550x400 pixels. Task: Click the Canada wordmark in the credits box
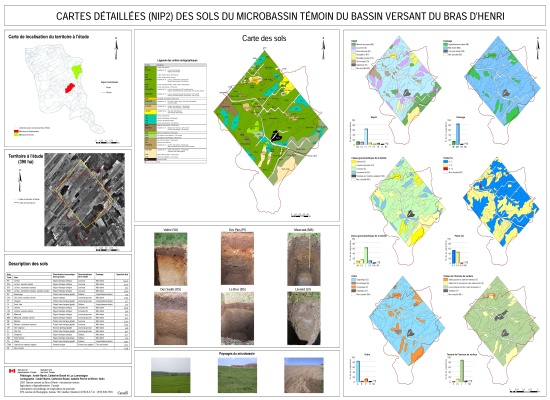[122, 393]
